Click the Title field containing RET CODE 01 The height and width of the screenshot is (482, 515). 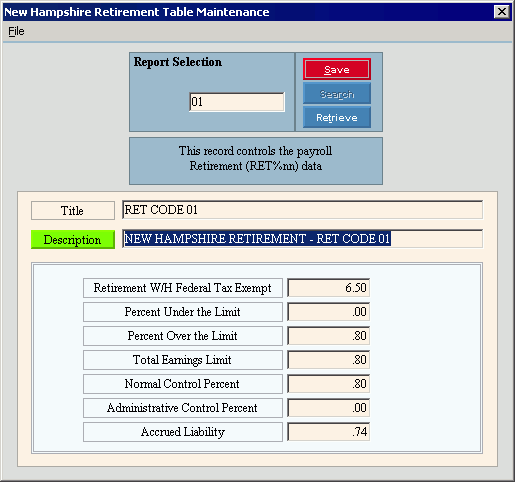click(302, 210)
